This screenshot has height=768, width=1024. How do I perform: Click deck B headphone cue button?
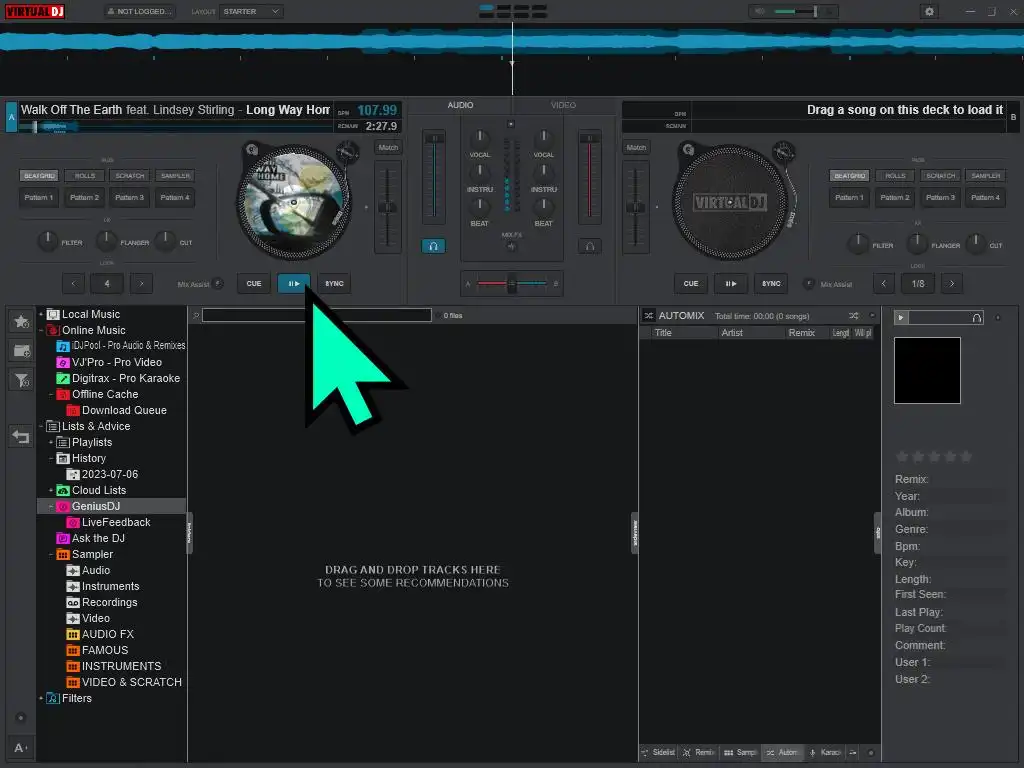pos(590,246)
